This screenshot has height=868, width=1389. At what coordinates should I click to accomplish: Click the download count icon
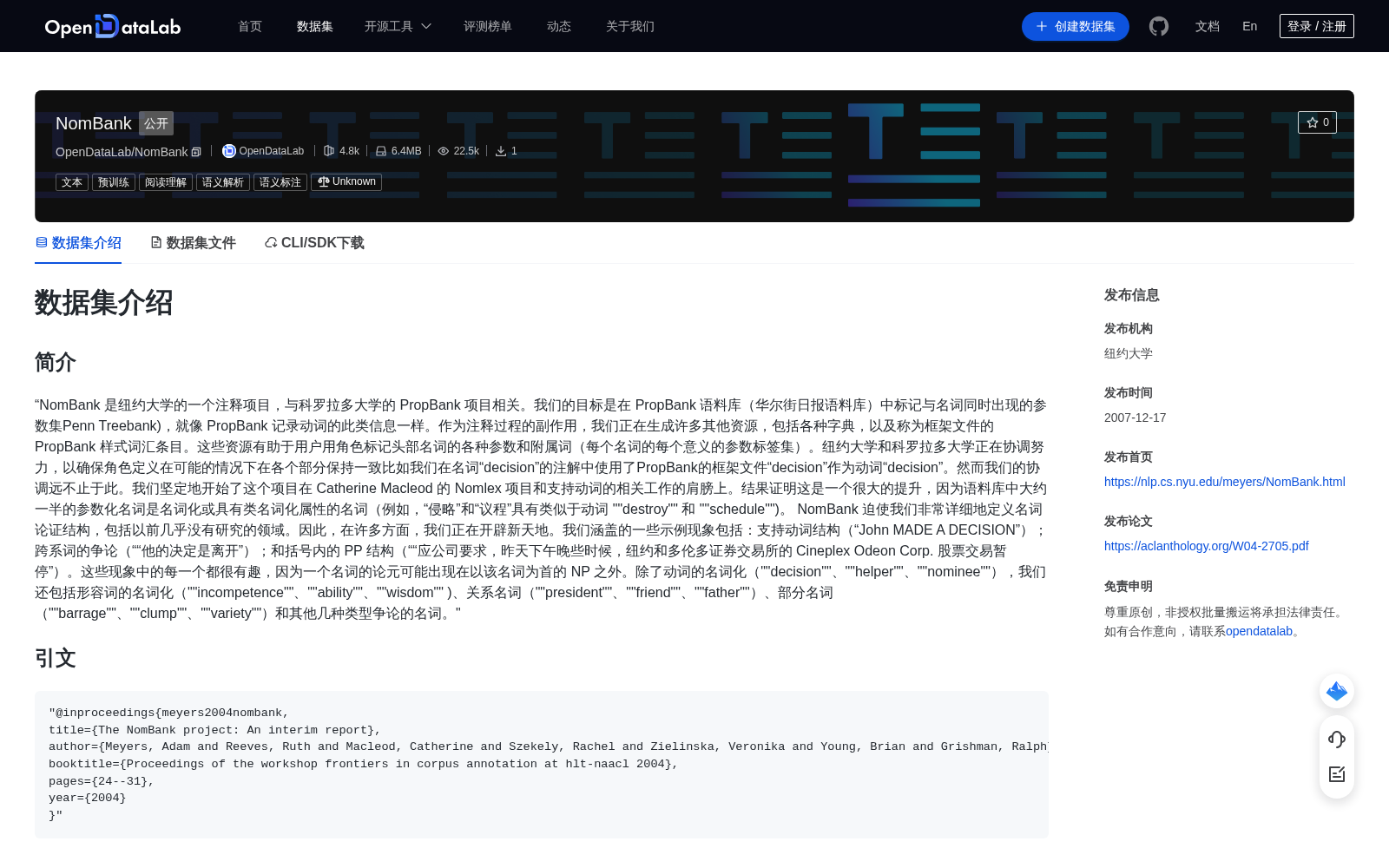501,151
